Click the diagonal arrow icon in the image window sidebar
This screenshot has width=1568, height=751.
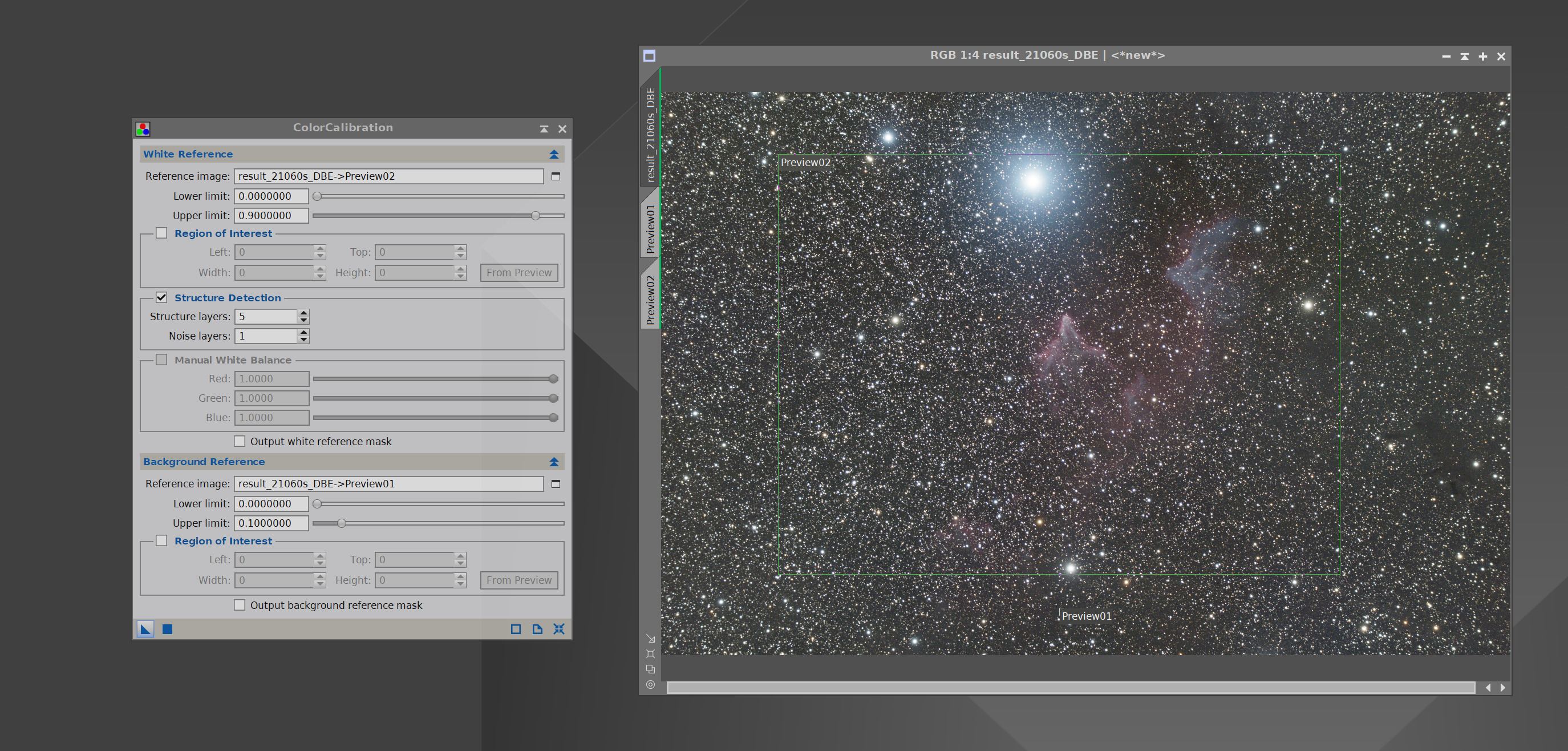pos(650,639)
